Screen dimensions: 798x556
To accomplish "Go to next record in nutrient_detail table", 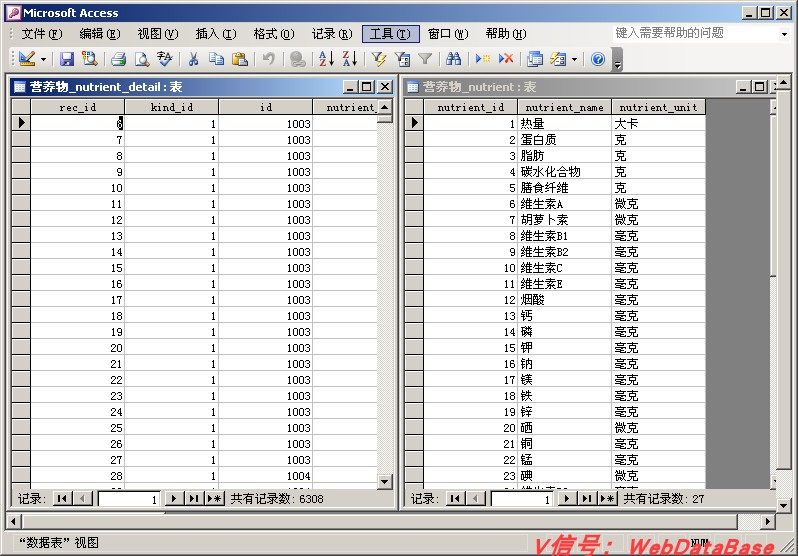I will coord(174,498).
